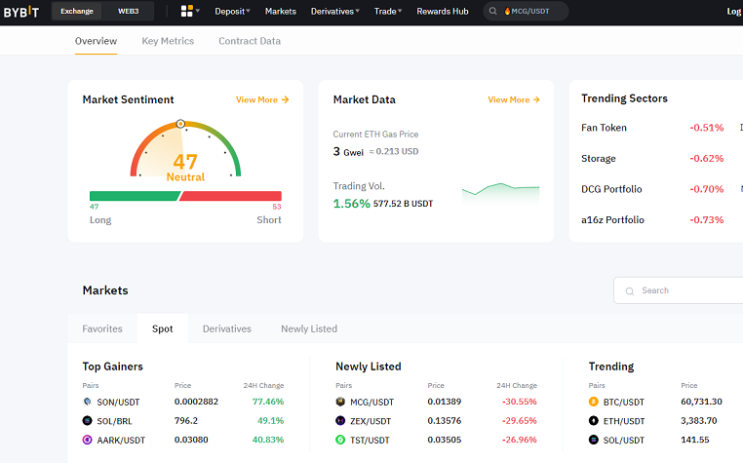Click the sentiment gauge needle marker
The image size is (743, 463).
pyautogui.click(x=181, y=124)
